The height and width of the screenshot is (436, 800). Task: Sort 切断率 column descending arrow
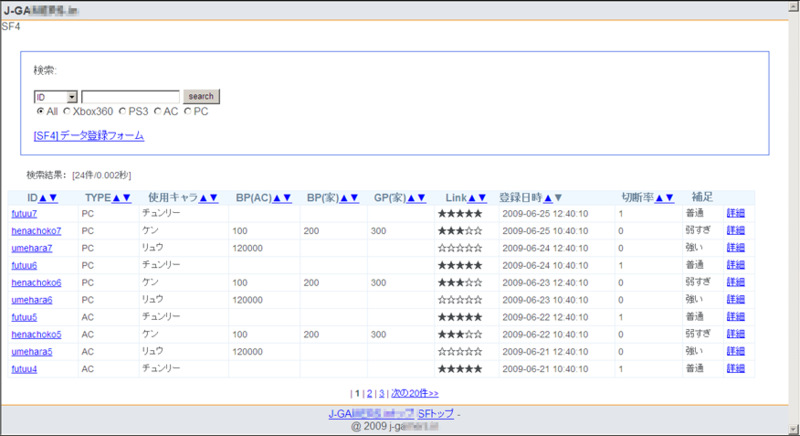tap(670, 198)
